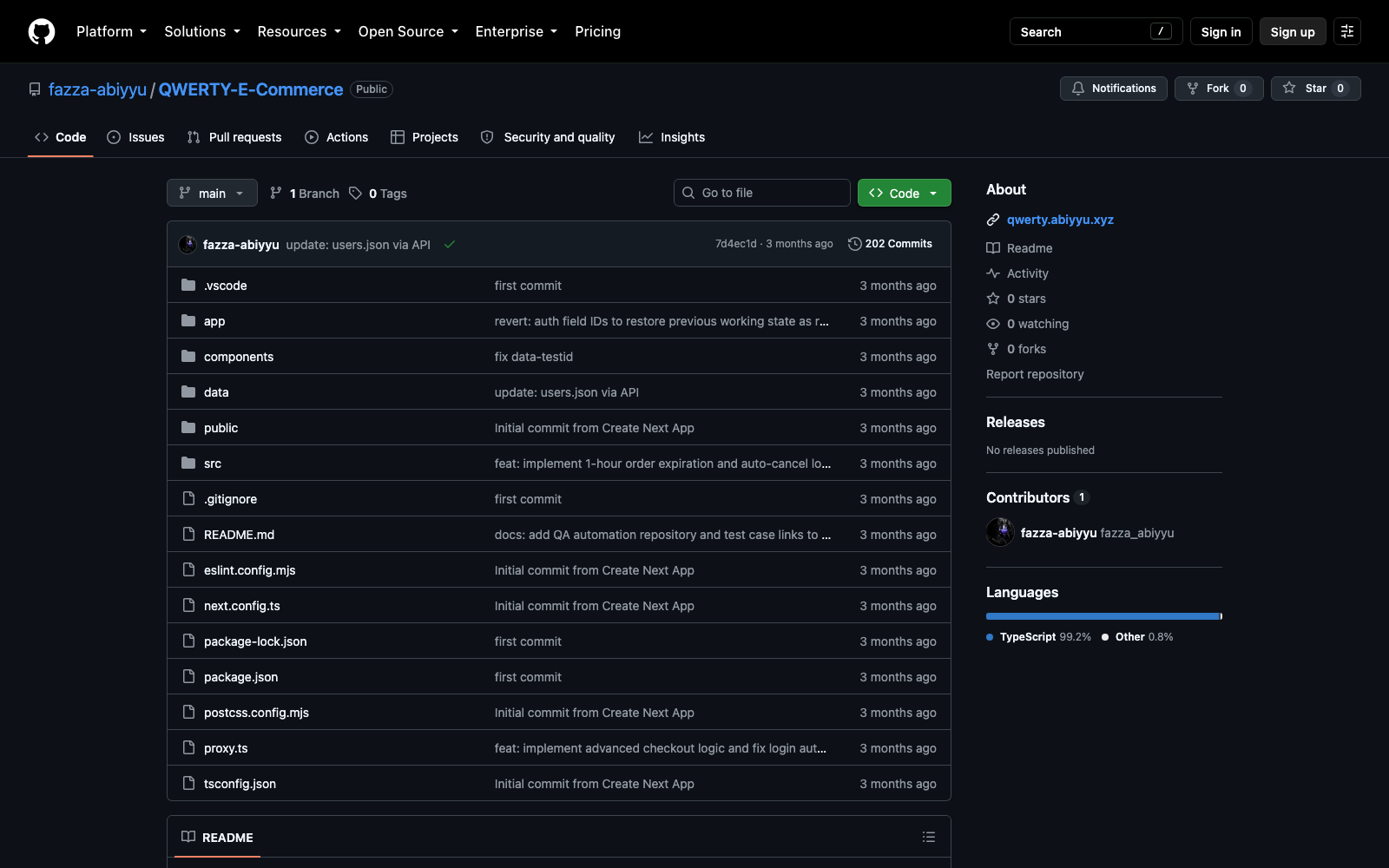
Task: Switch to the Actions tab
Action: pyautogui.click(x=337, y=137)
